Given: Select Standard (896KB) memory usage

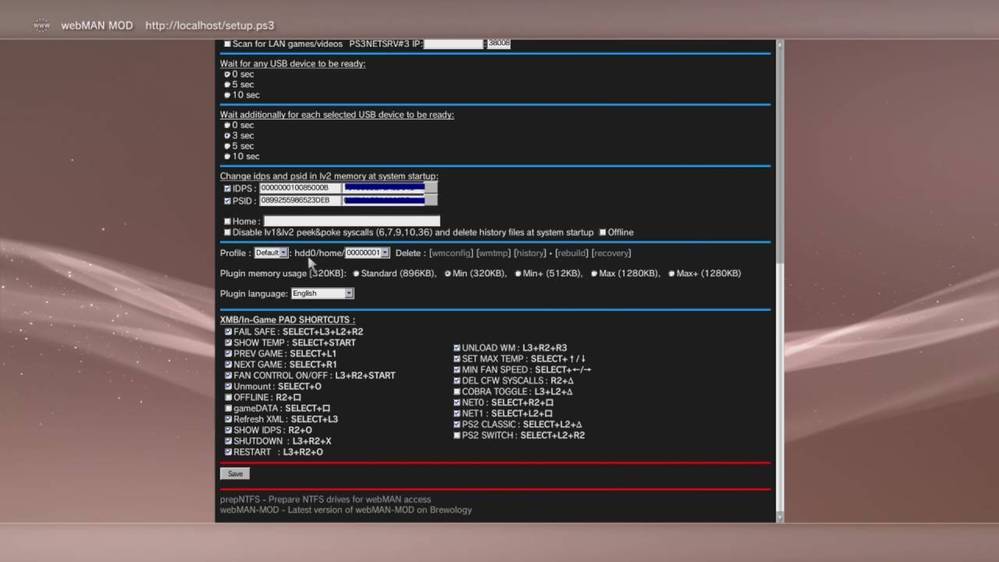Looking at the screenshot, I should pyautogui.click(x=356, y=274).
